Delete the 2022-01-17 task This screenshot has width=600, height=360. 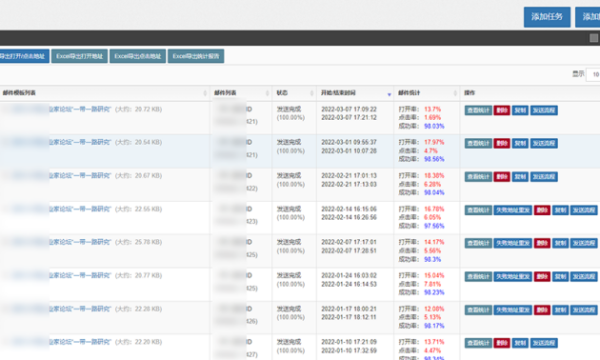click(542, 310)
